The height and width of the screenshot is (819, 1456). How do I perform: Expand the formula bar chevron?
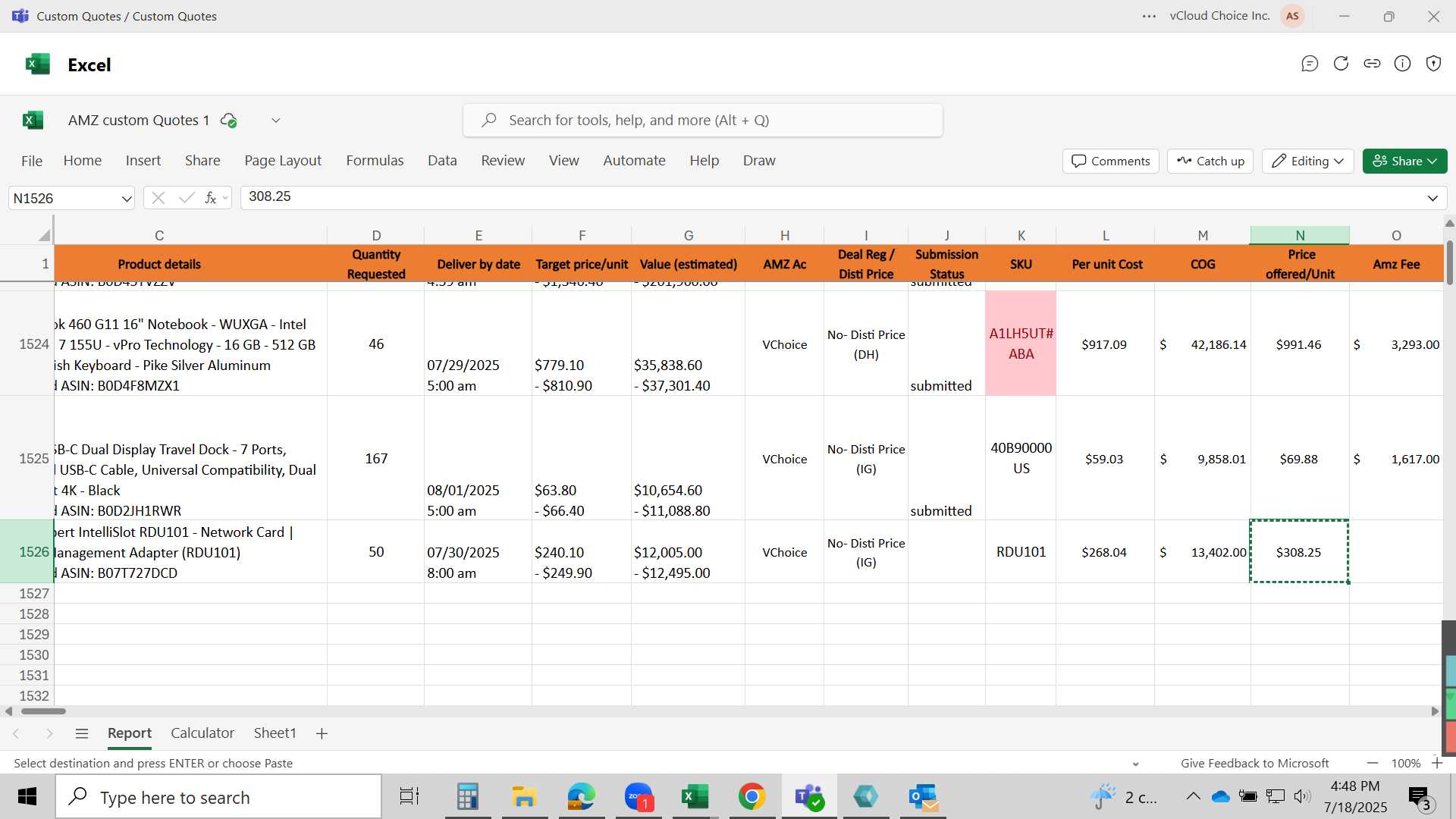pyautogui.click(x=1432, y=198)
